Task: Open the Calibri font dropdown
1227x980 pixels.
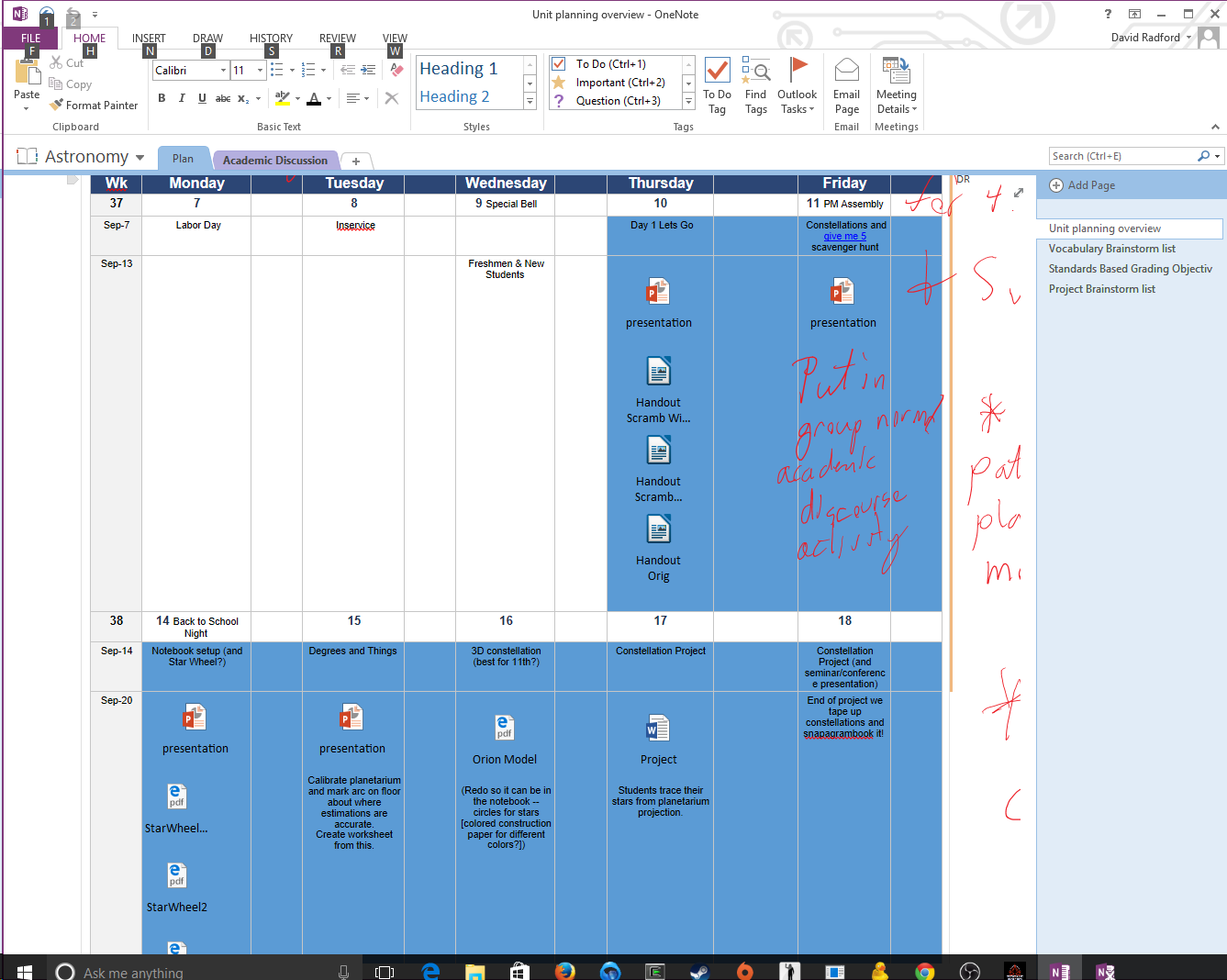Action: (223, 70)
